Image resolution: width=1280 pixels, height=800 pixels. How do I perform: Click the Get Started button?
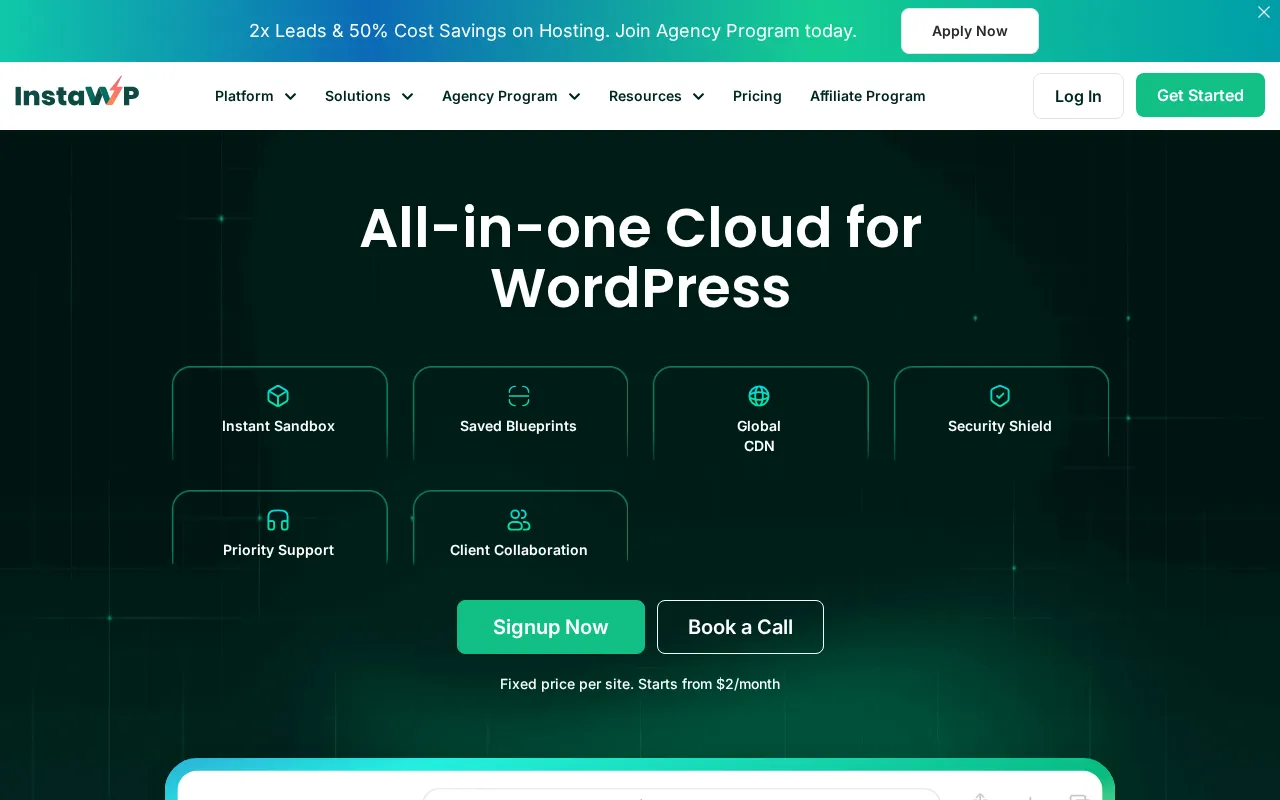tap(1200, 95)
